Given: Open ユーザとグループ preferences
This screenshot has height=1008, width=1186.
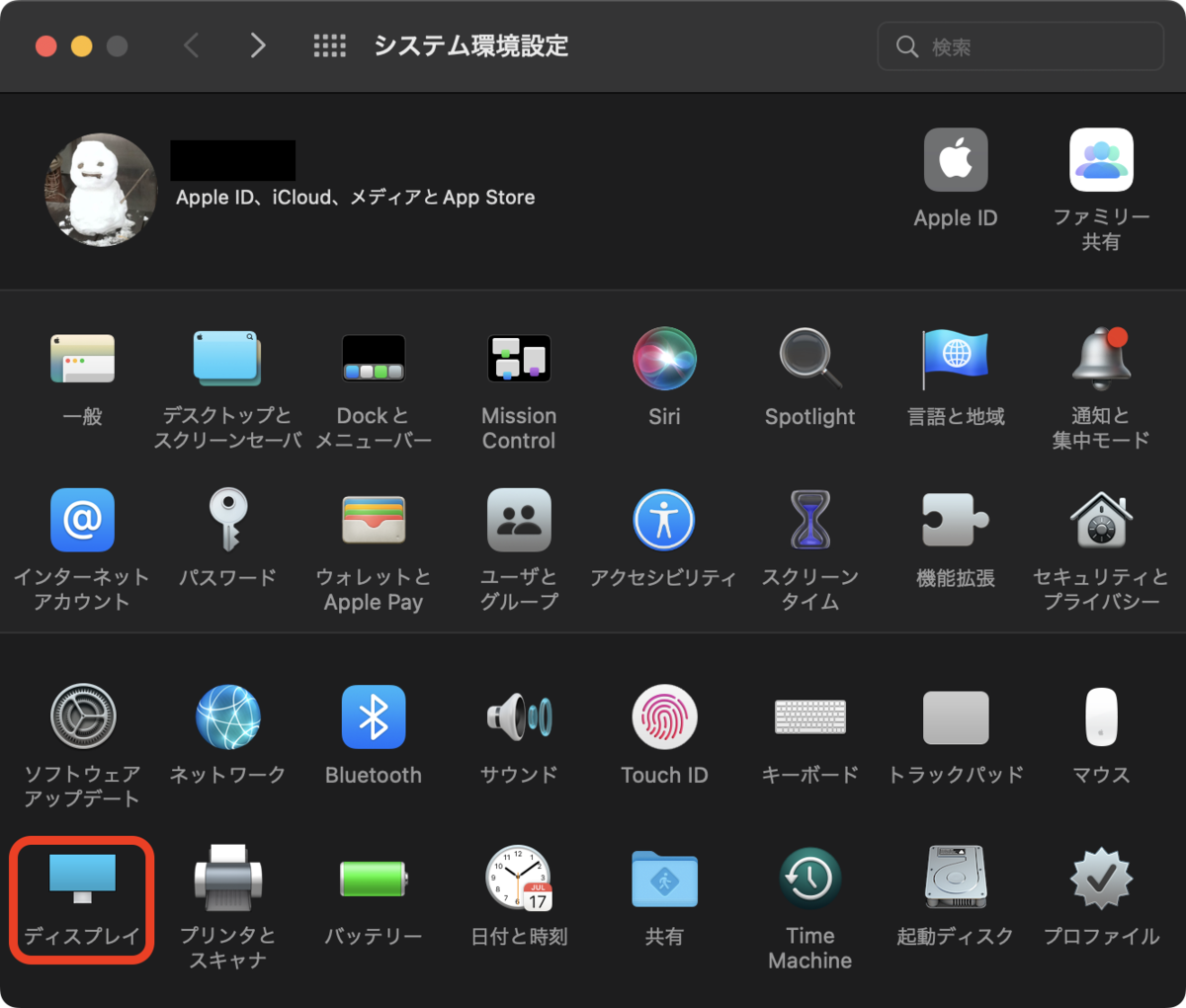Looking at the screenshot, I should pyautogui.click(x=519, y=520).
